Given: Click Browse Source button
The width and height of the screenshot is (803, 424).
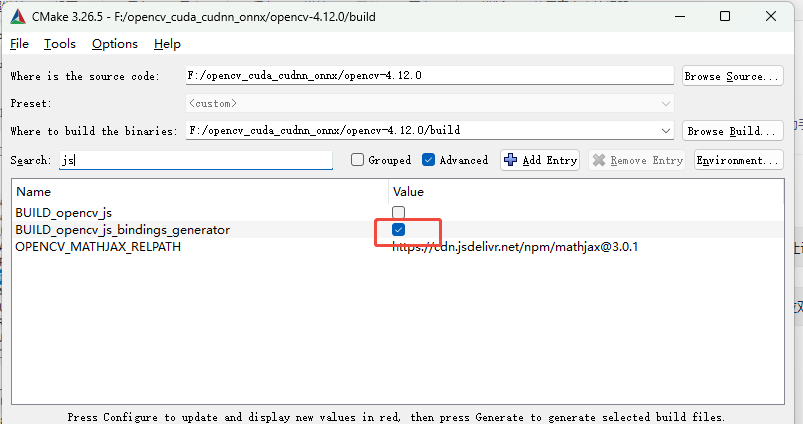Looking at the screenshot, I should (x=732, y=76).
